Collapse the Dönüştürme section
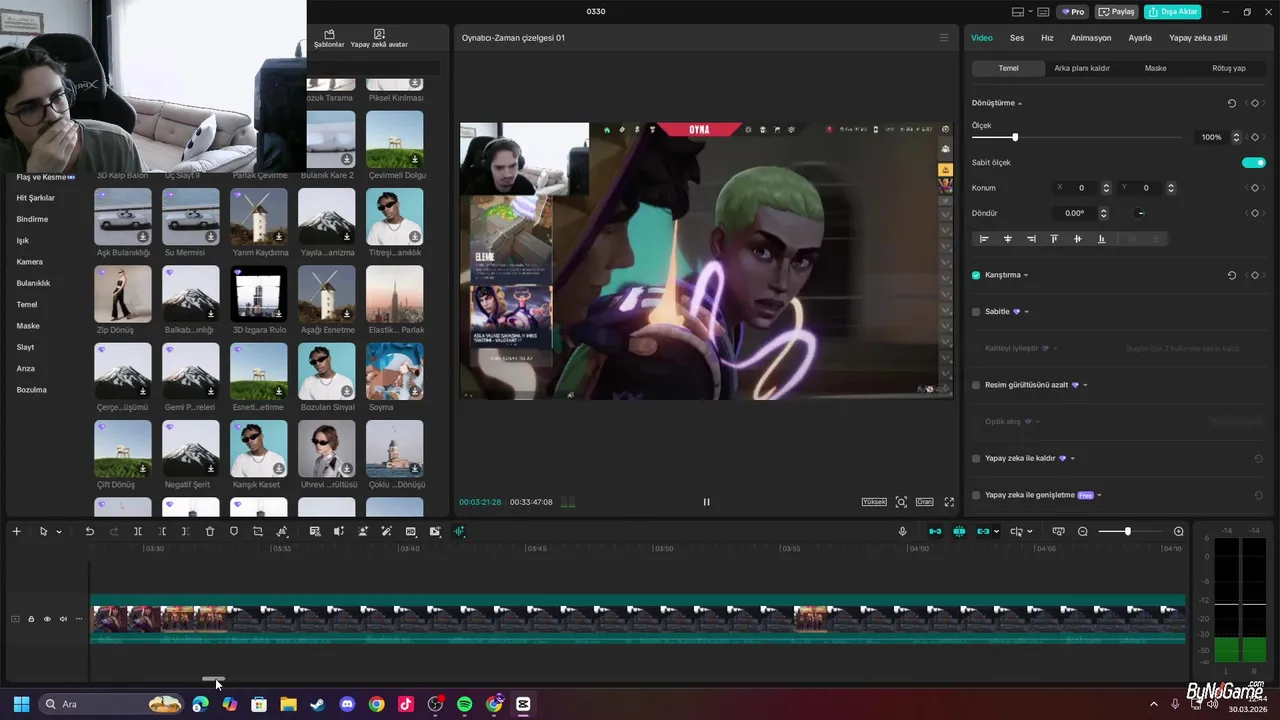Screen dimensions: 1280x720 (1020, 103)
